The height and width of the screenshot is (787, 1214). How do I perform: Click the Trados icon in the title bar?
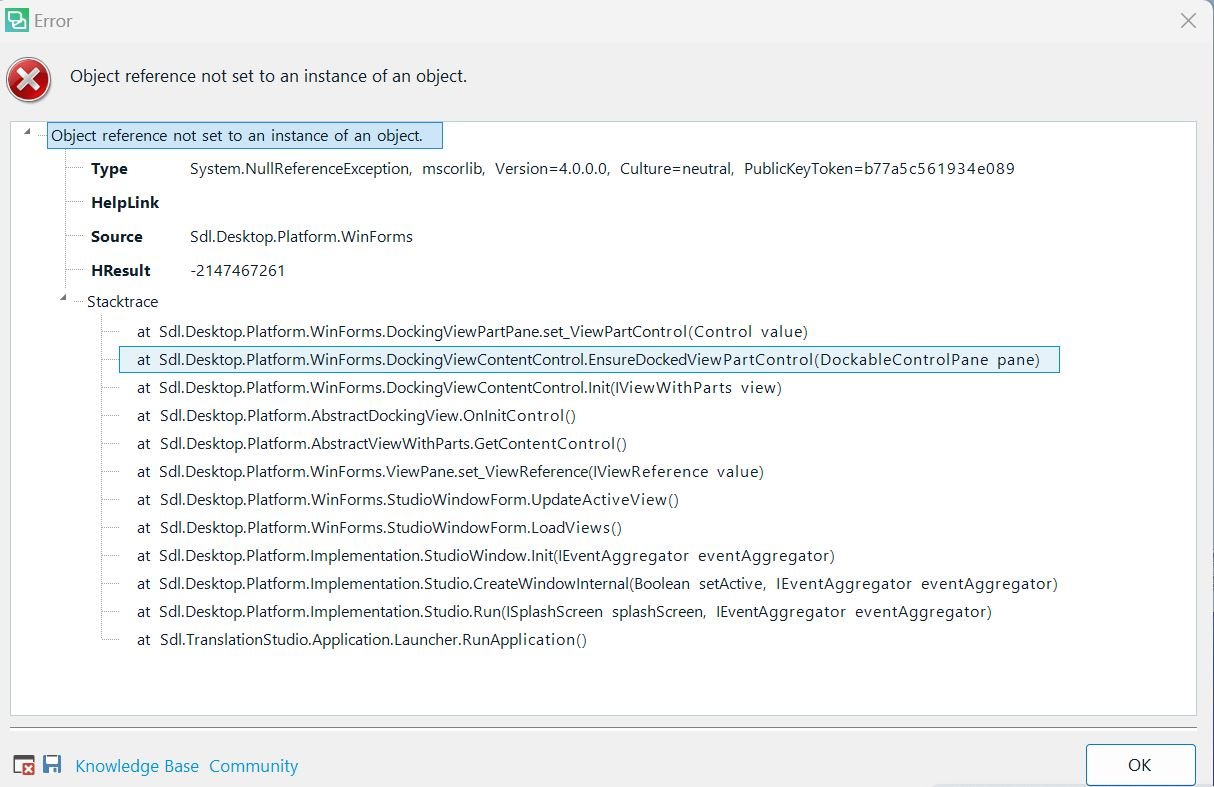(17, 18)
